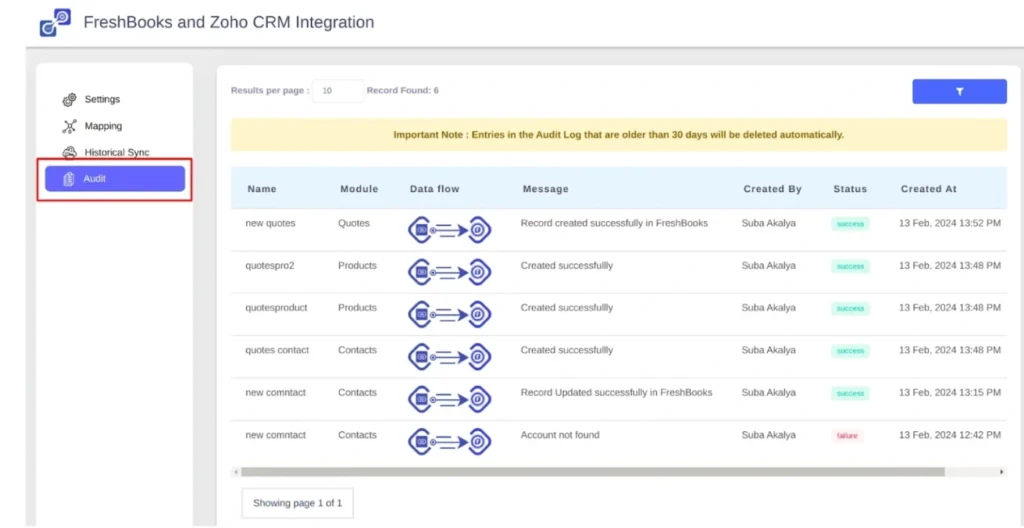Click the Name column header
Image resolution: width=1024 pixels, height=528 pixels.
click(262, 189)
